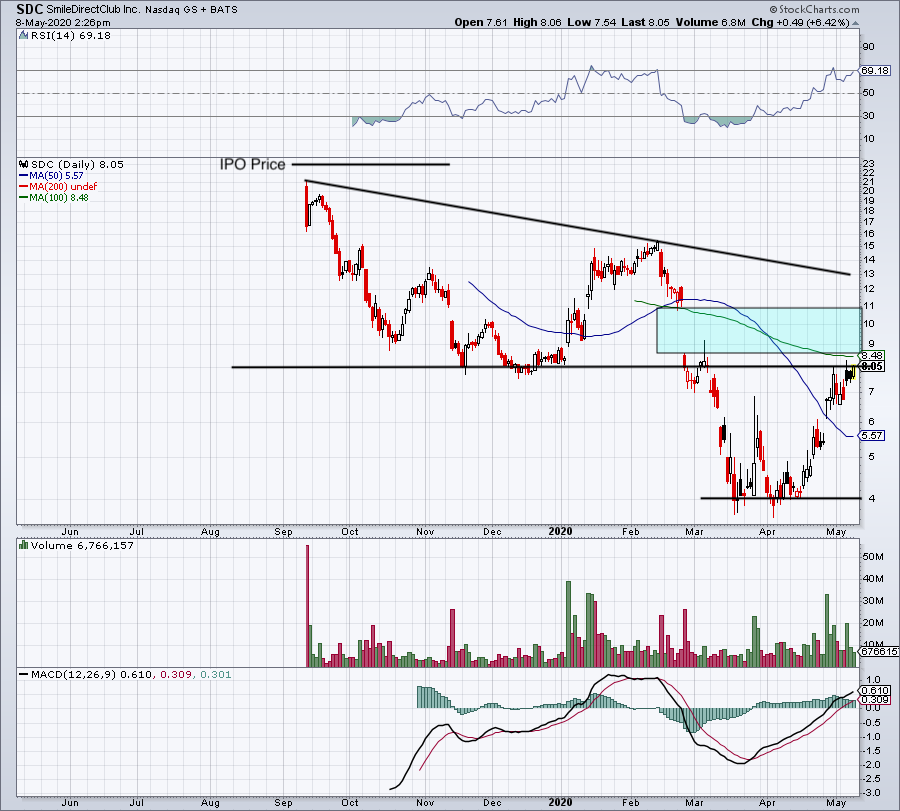The width and height of the screenshot is (900, 811).
Task: Click the 50M label on volume axis
Action: [872, 556]
